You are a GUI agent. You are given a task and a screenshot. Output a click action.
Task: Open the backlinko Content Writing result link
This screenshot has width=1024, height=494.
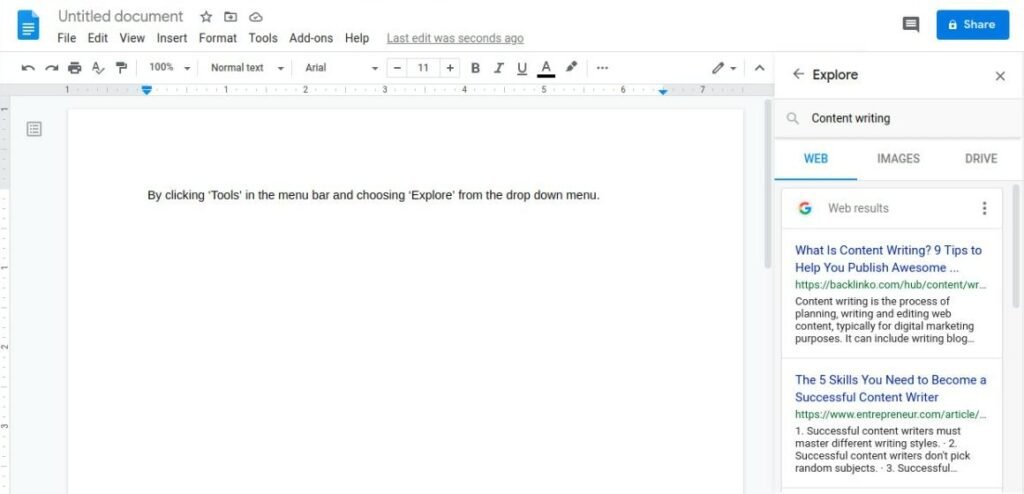pyautogui.click(x=888, y=259)
